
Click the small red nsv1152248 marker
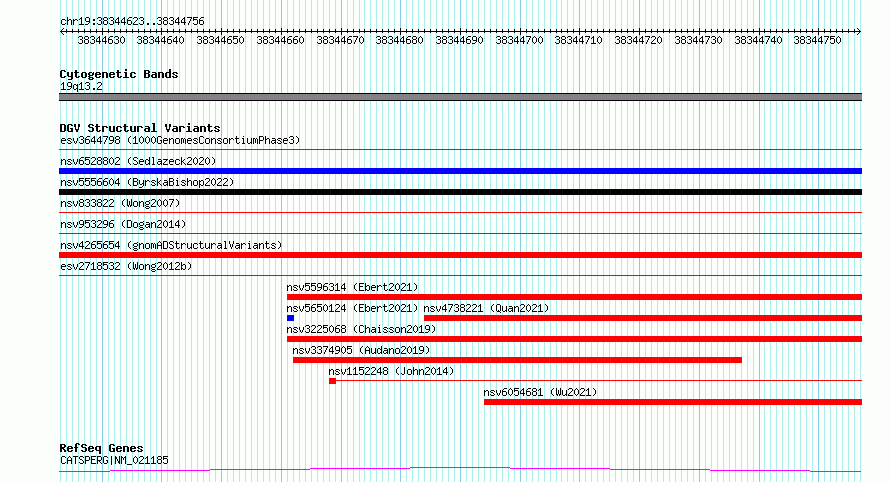[x=333, y=381]
